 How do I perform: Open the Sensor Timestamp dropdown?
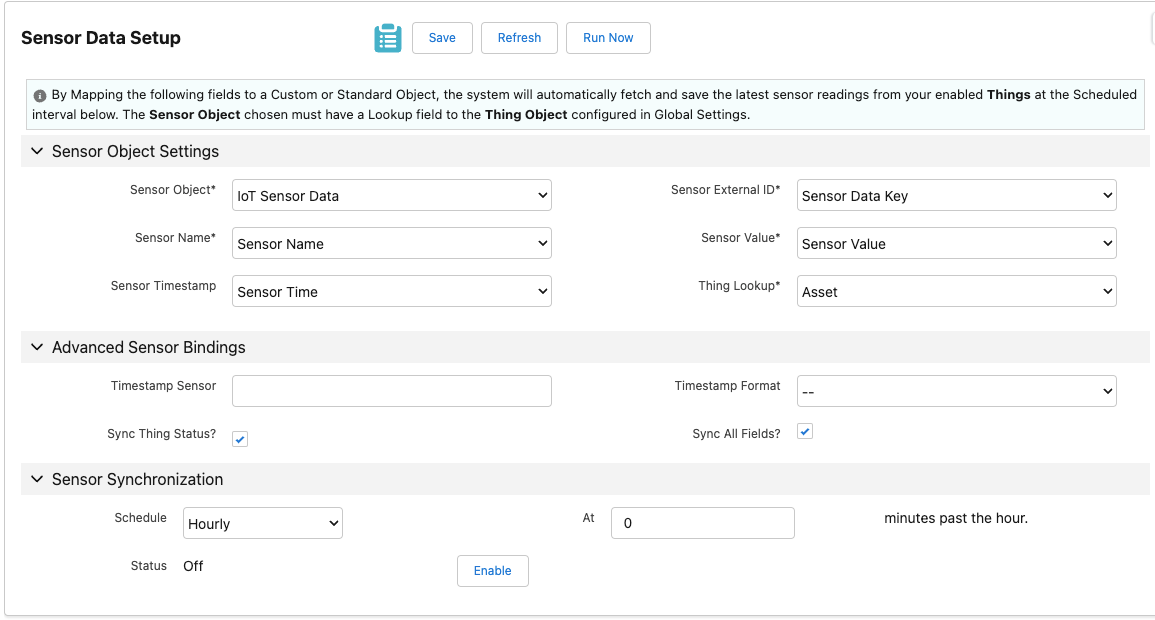pyautogui.click(x=392, y=291)
